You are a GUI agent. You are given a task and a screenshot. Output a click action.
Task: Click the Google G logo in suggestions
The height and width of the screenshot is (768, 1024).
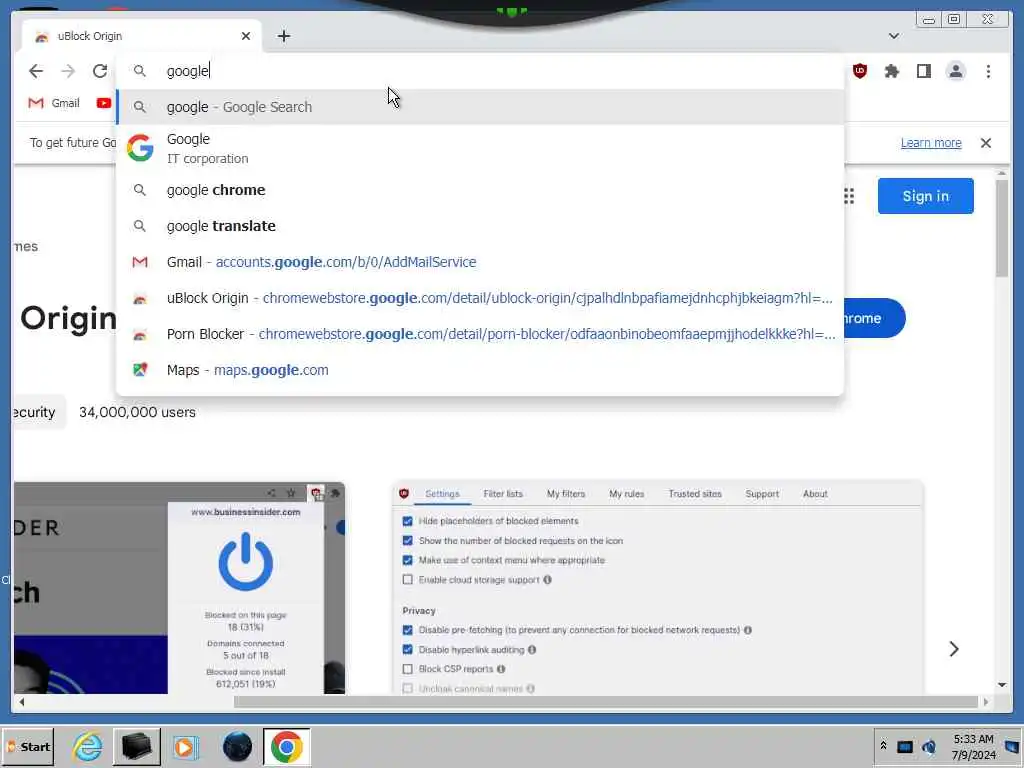tap(140, 148)
